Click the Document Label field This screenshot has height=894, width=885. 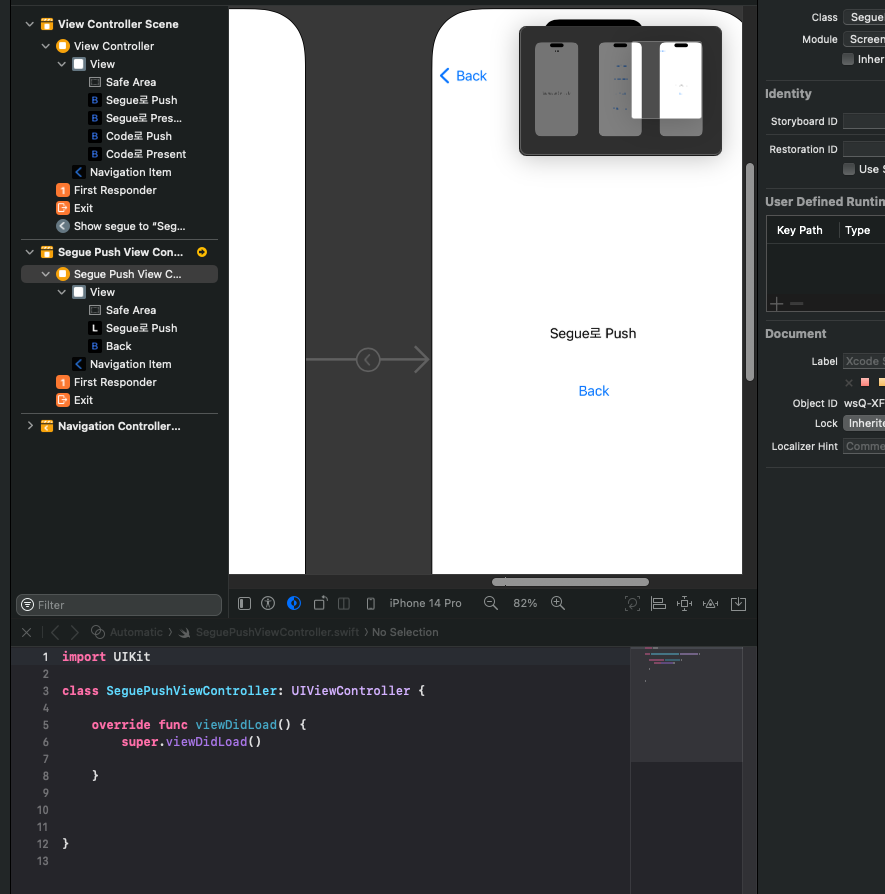pos(864,361)
